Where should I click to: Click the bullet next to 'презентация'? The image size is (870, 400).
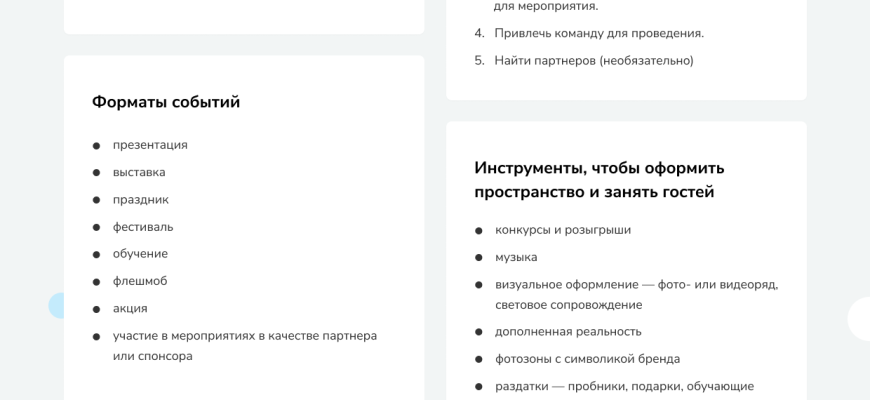coord(97,146)
